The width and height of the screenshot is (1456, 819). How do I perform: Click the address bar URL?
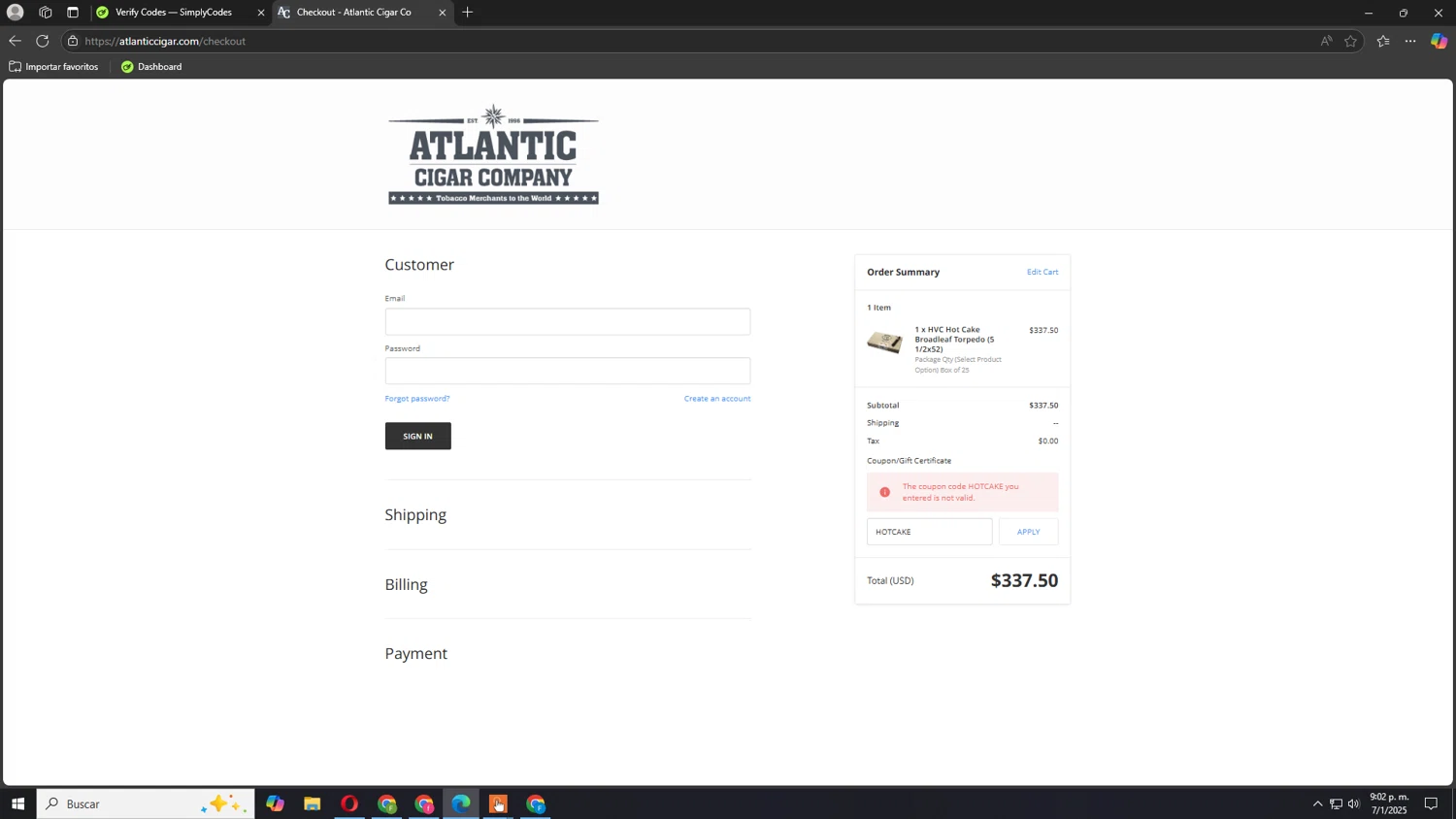pyautogui.click(x=165, y=41)
